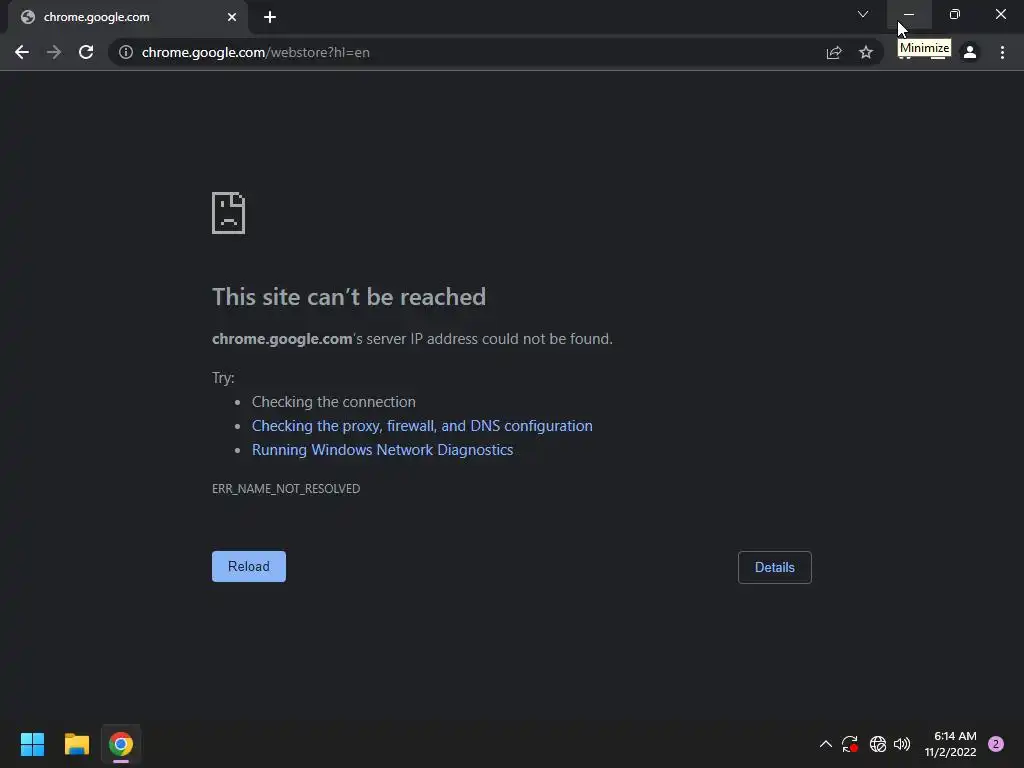Click the forward navigation arrow

point(54,52)
